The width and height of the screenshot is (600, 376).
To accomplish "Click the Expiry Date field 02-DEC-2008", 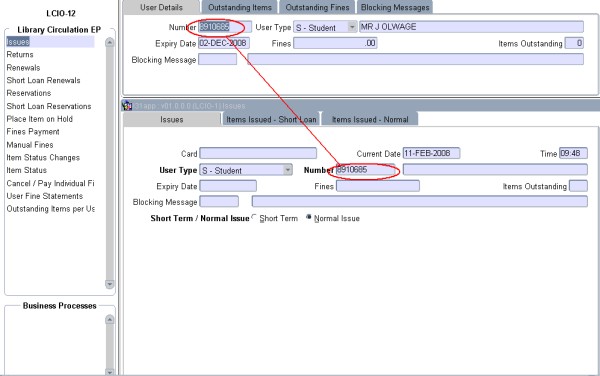I will click(224, 43).
